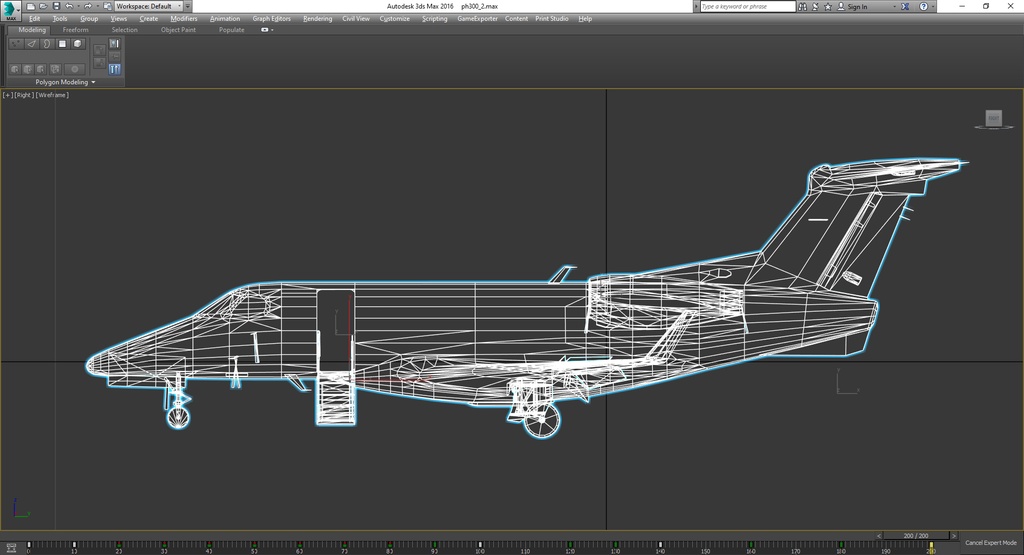Click the binoculars search icon
1024x555 pixels.
[x=803, y=6]
